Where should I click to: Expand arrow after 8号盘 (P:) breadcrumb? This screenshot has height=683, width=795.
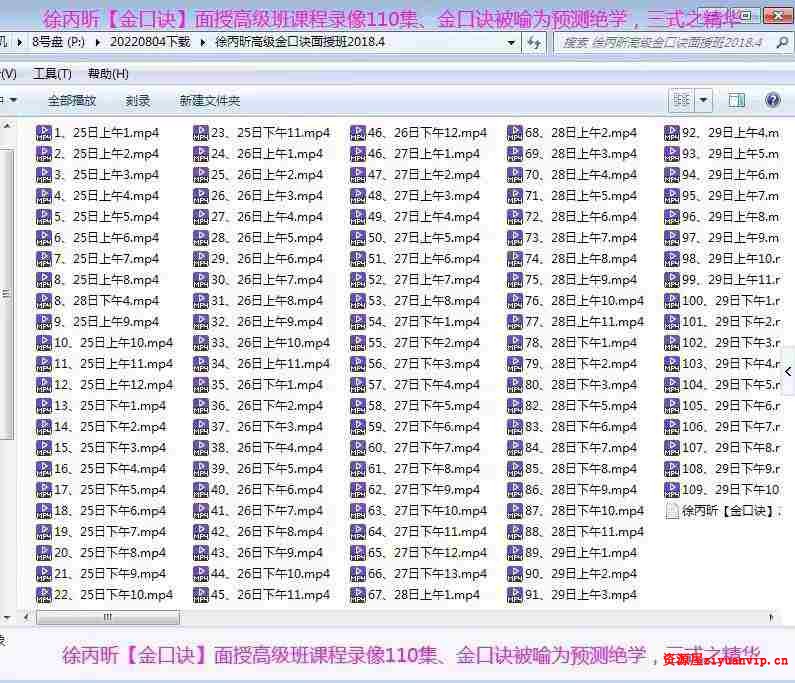click(x=97, y=42)
